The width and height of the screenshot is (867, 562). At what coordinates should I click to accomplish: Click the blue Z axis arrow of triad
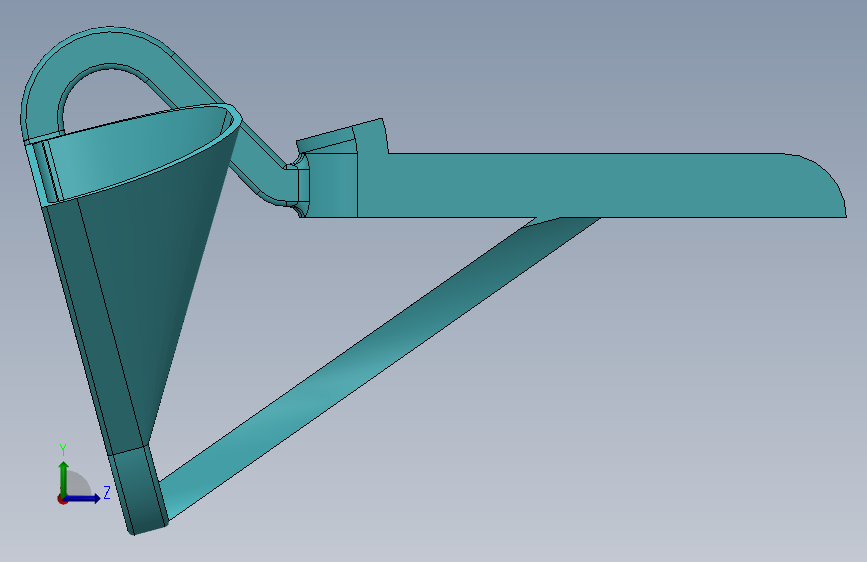(x=84, y=498)
